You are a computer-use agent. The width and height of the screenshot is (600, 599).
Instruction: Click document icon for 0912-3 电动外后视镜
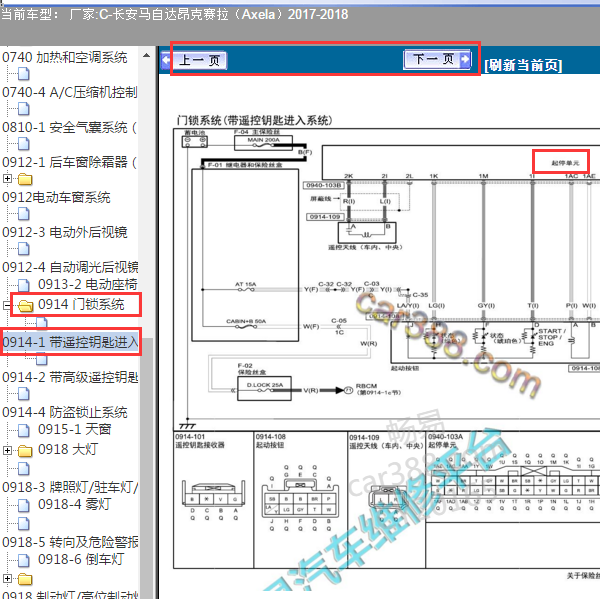(24, 214)
